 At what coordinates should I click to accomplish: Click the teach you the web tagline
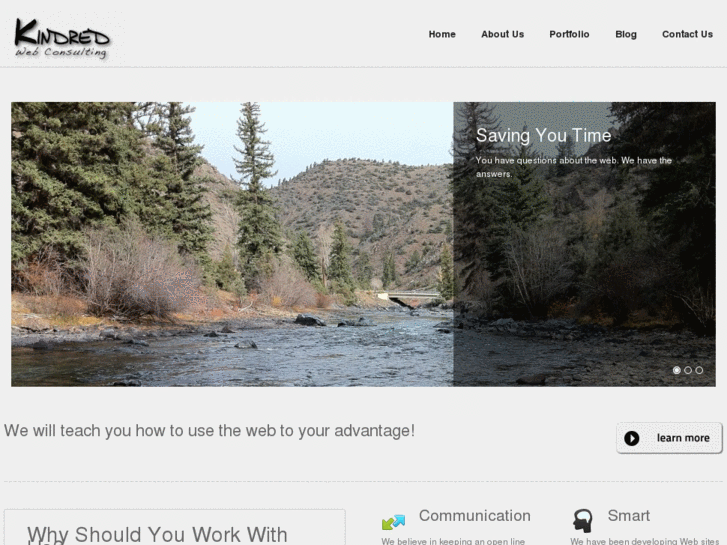coord(210,431)
